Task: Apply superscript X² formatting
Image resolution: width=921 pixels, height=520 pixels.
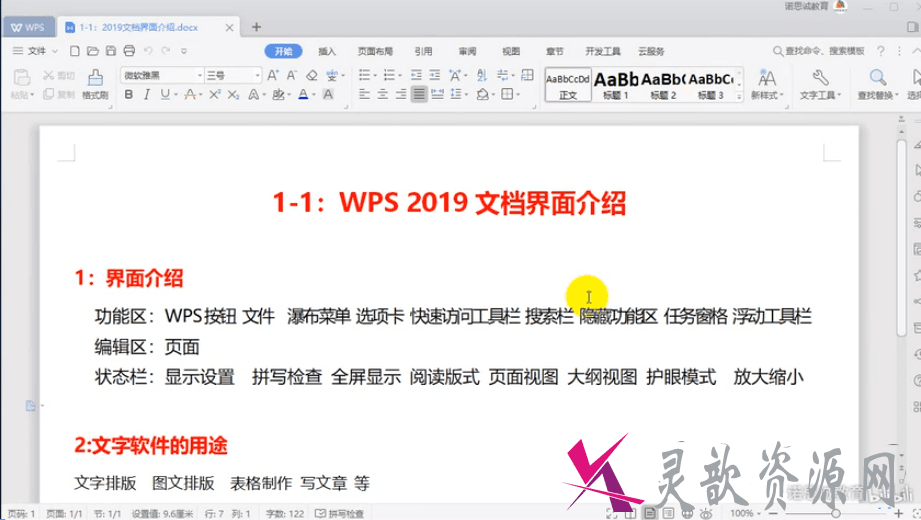Action: tap(215, 94)
